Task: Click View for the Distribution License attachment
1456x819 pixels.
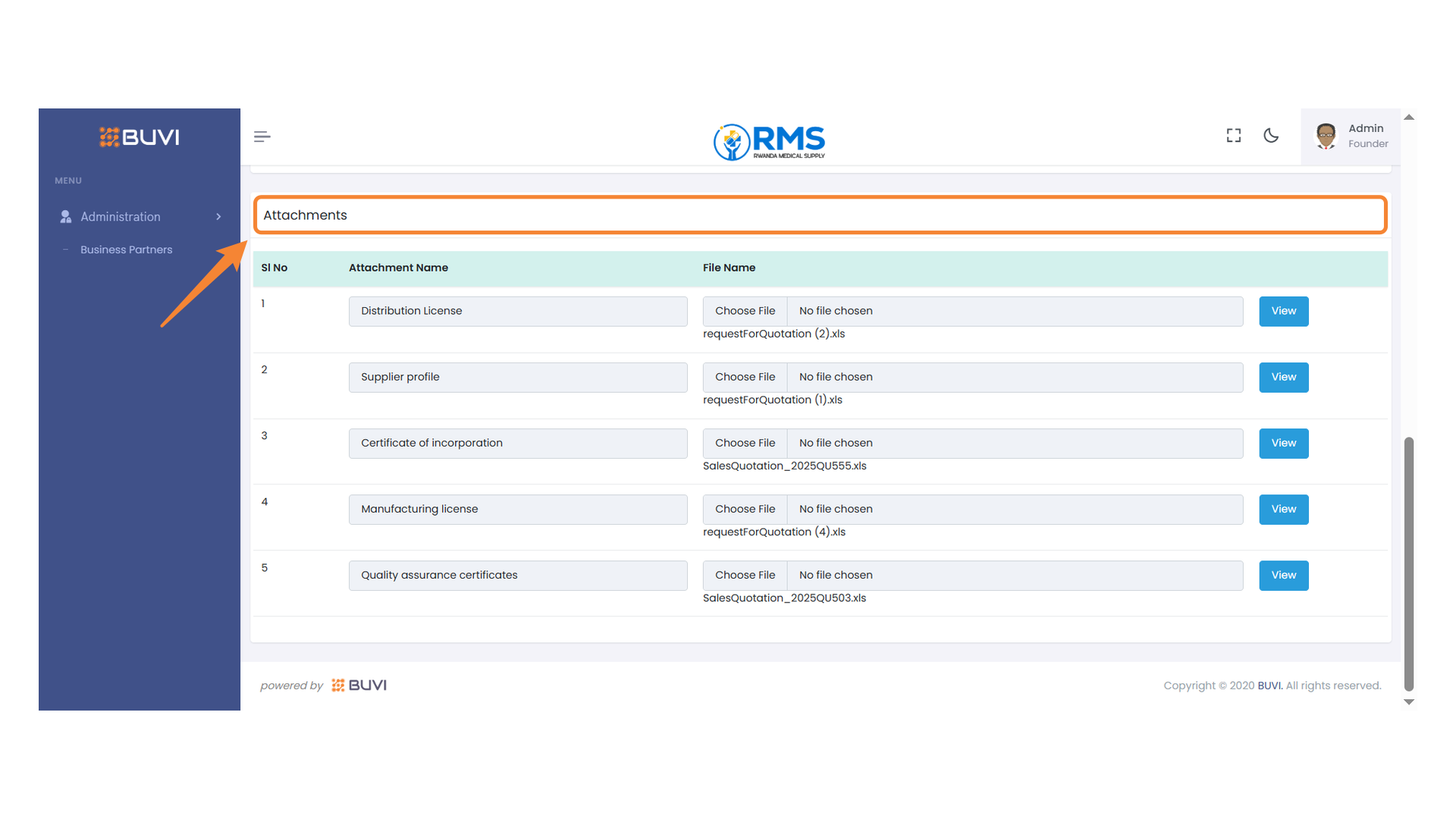Action: coord(1283,311)
